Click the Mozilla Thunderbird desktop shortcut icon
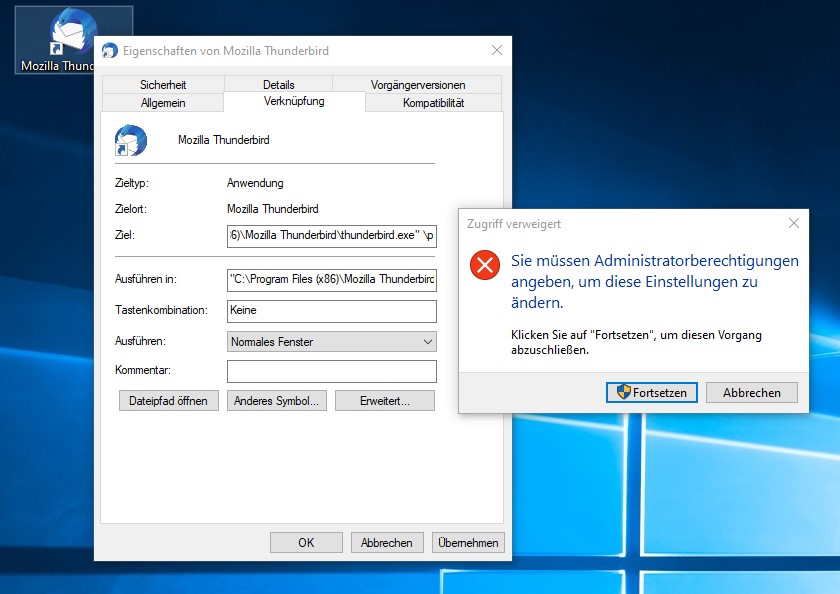Viewport: 840px width, 594px height. [73, 39]
